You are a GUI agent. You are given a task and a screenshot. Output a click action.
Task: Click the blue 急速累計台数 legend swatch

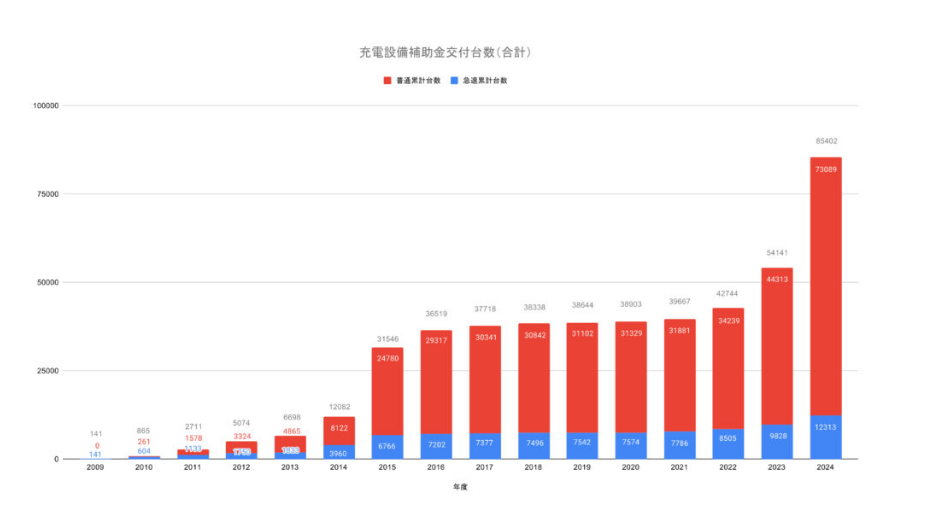(x=455, y=80)
